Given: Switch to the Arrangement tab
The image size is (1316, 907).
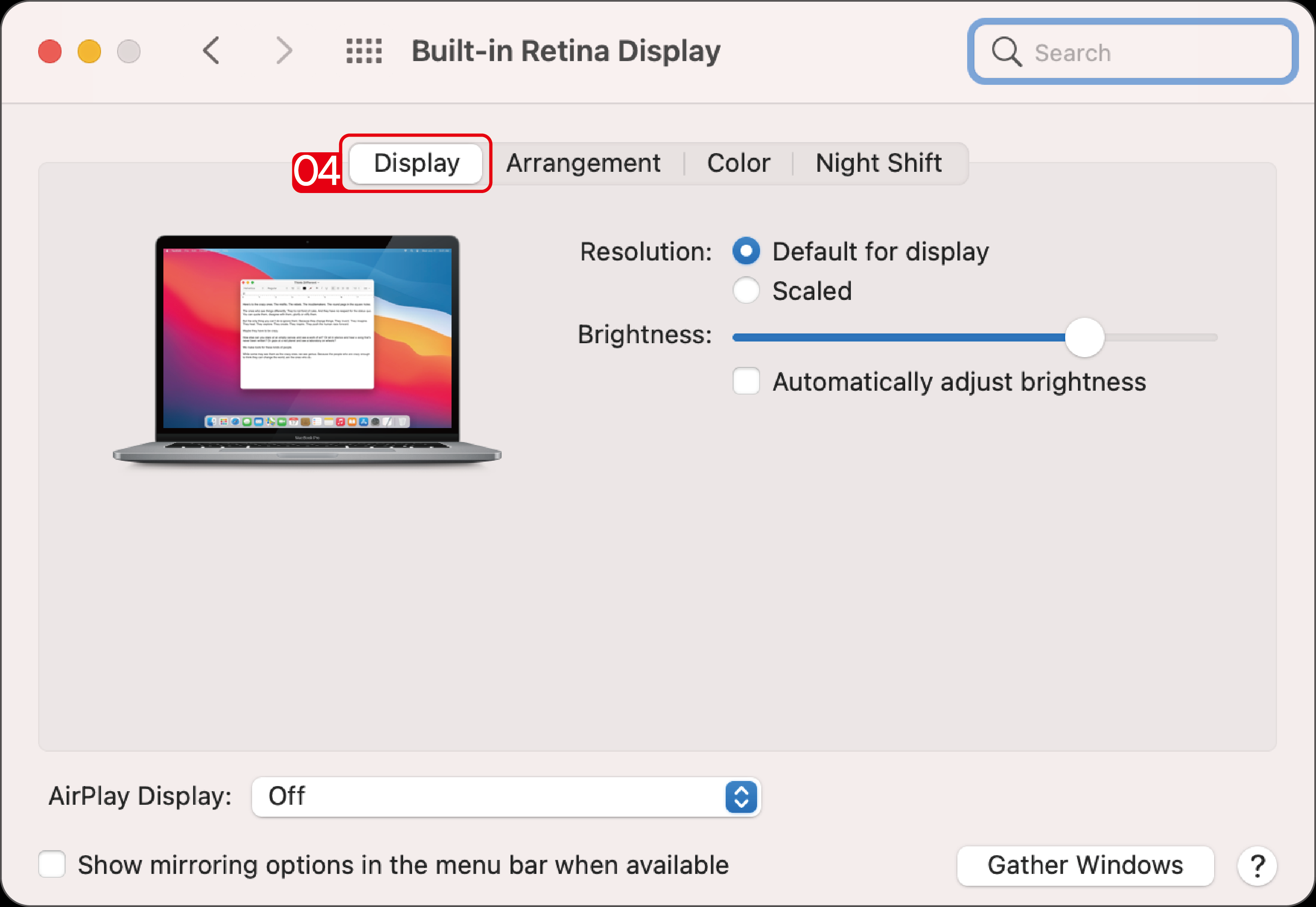Looking at the screenshot, I should tap(583, 164).
